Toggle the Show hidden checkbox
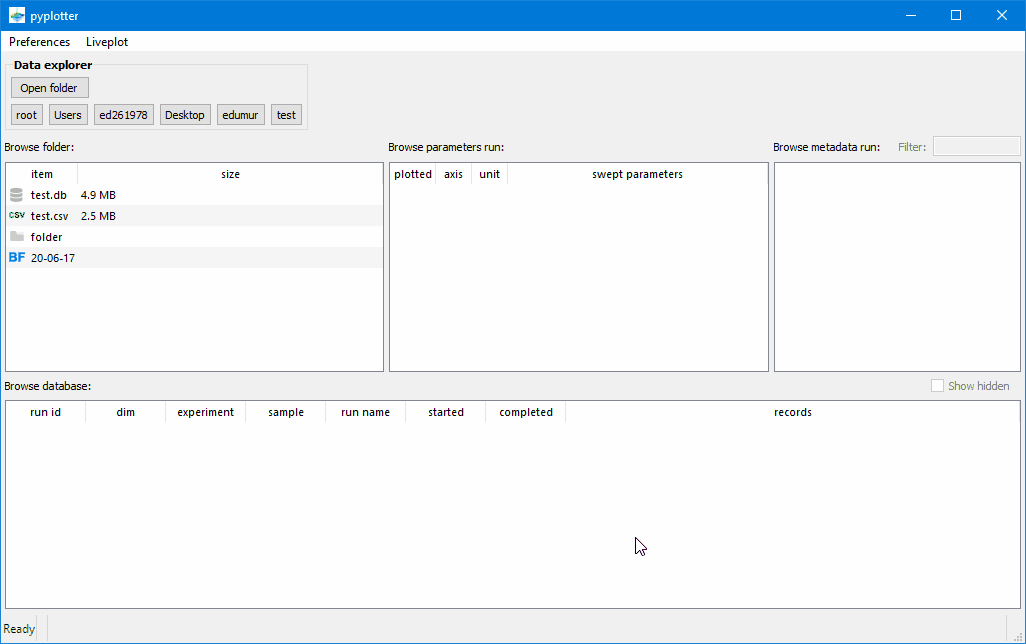The width and height of the screenshot is (1026, 644). coord(937,385)
